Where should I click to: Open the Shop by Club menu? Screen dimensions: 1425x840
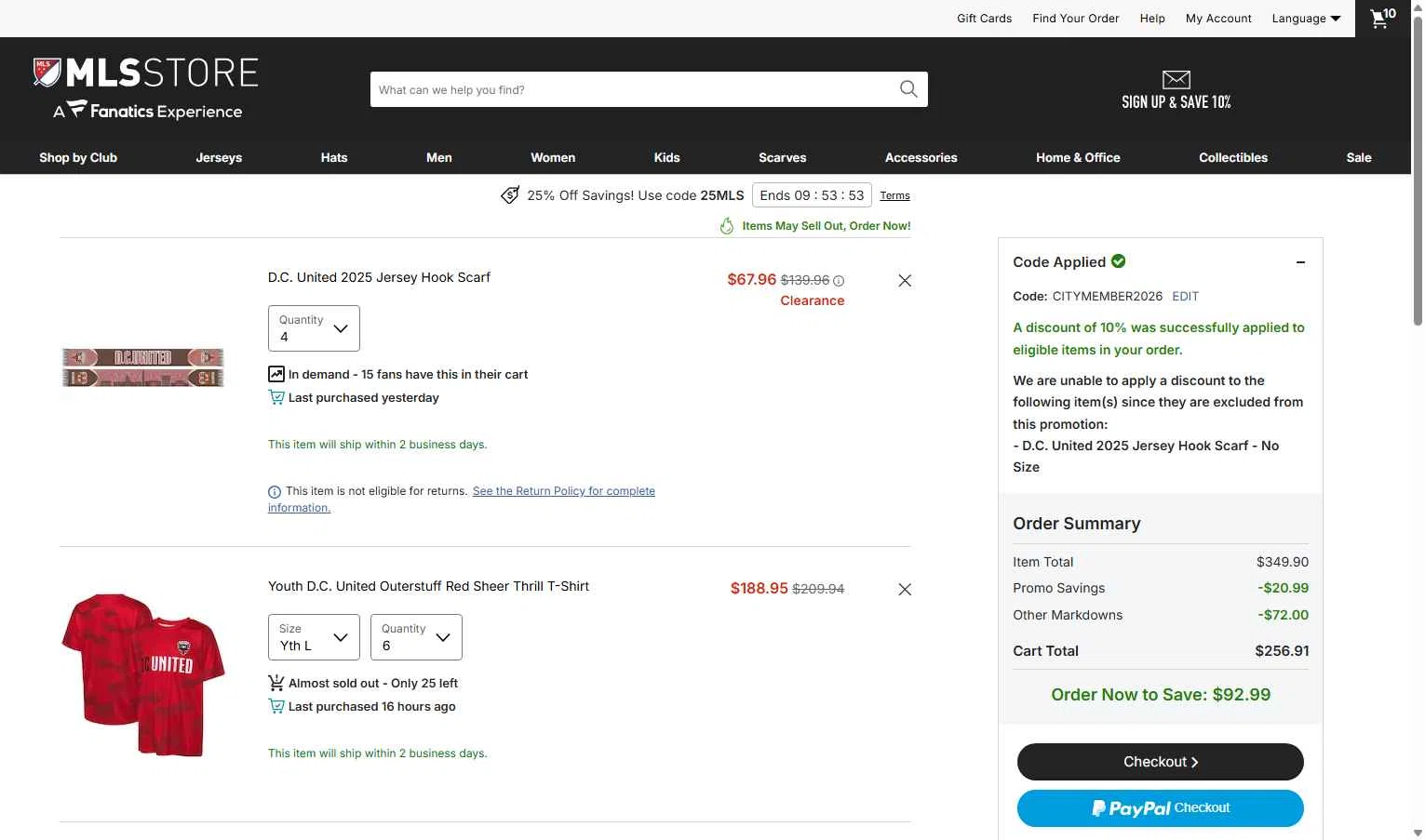78,157
